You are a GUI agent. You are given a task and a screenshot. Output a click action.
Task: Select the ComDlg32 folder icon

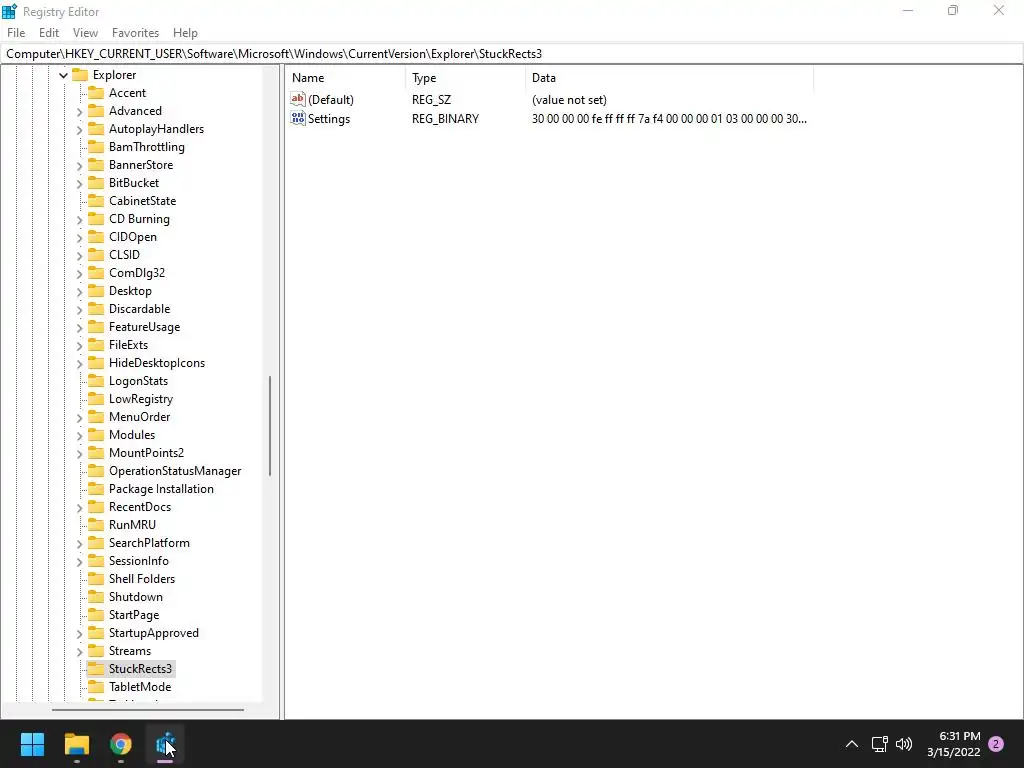[96, 272]
